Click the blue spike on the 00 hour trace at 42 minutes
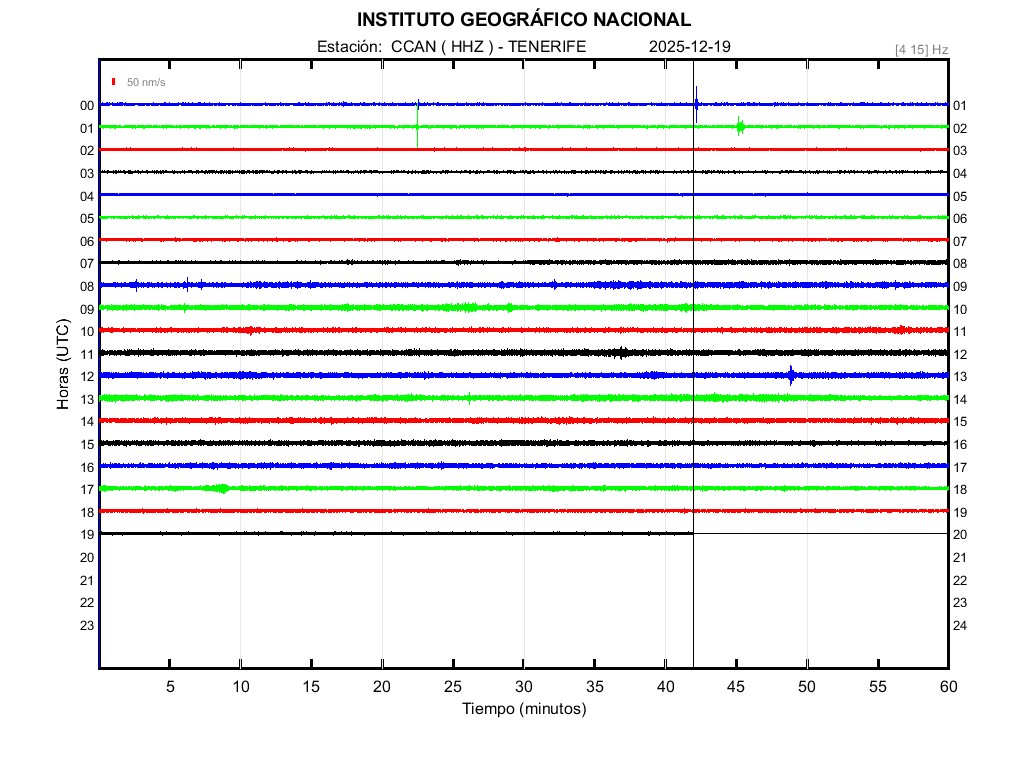This screenshot has height=768, width=1024. (696, 103)
